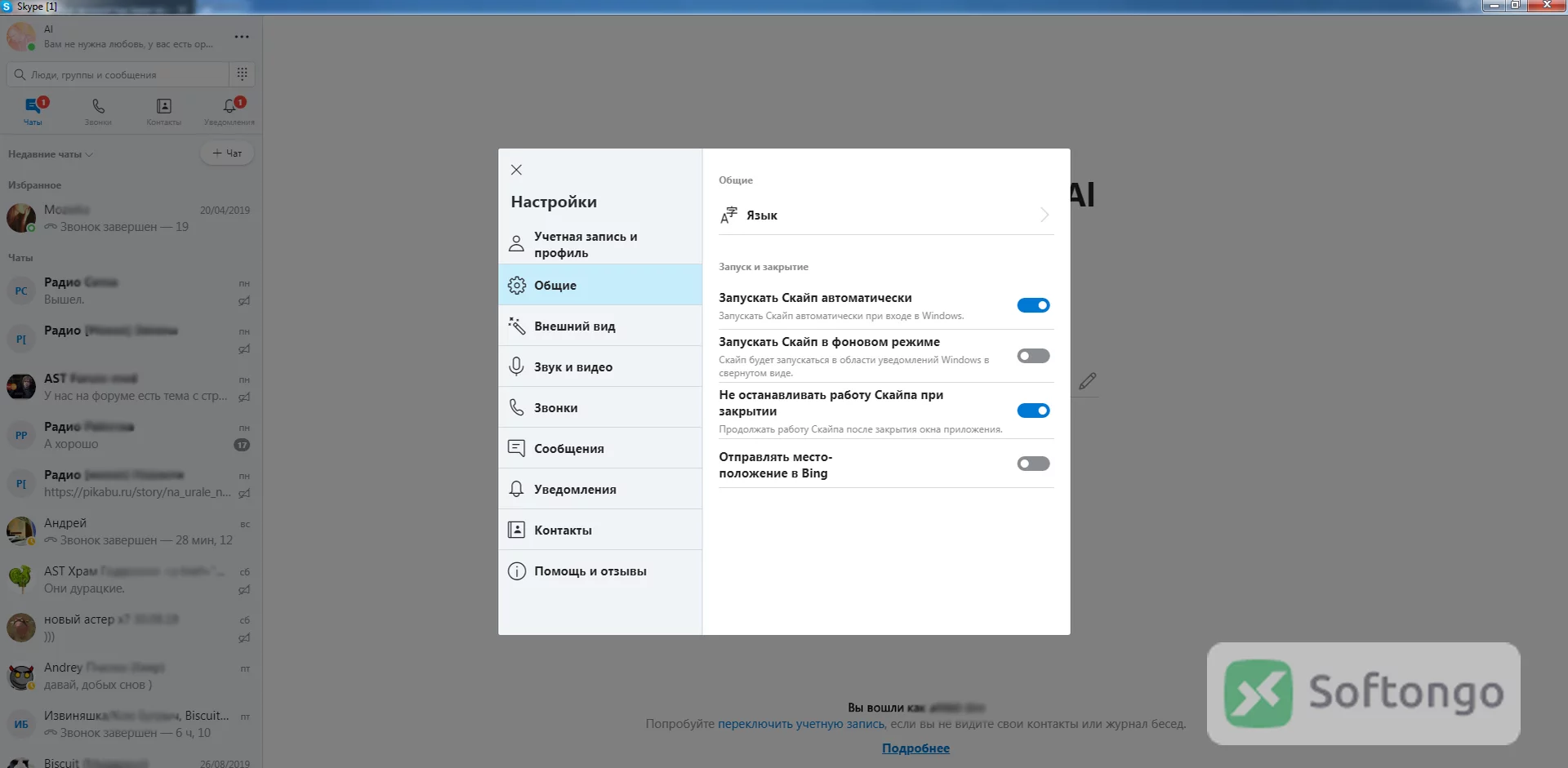Click the search field for people and groups
Image resolution: width=1568 pixels, height=768 pixels.
point(118,74)
